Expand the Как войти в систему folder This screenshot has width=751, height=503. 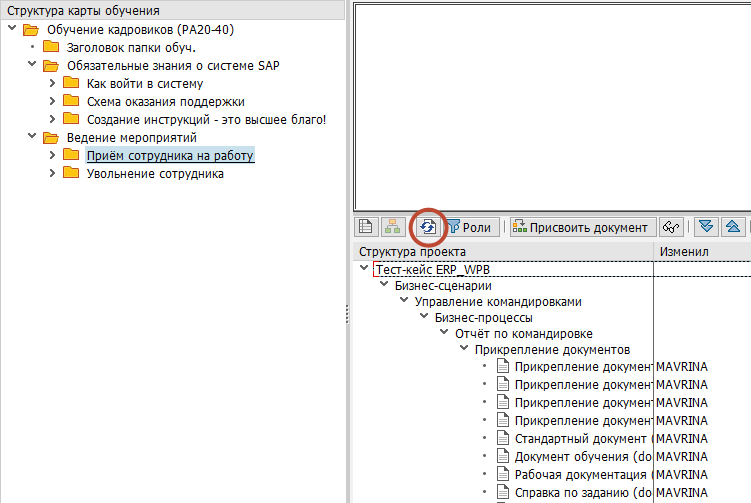(x=52, y=83)
